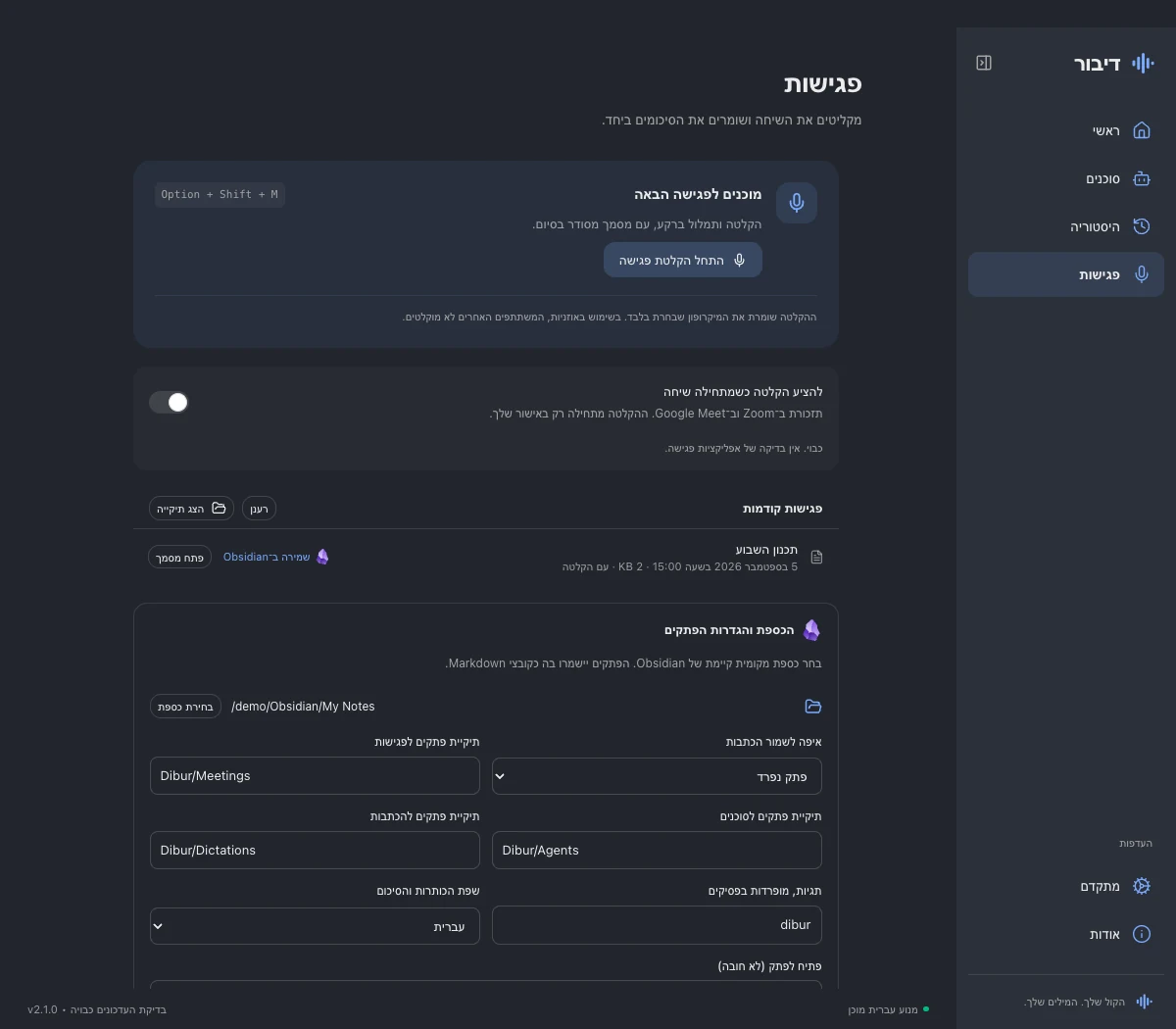Click the שמירה ב-Obsidian link
Screen dimensions: 1176x1029
pyautogui.click(x=267, y=557)
